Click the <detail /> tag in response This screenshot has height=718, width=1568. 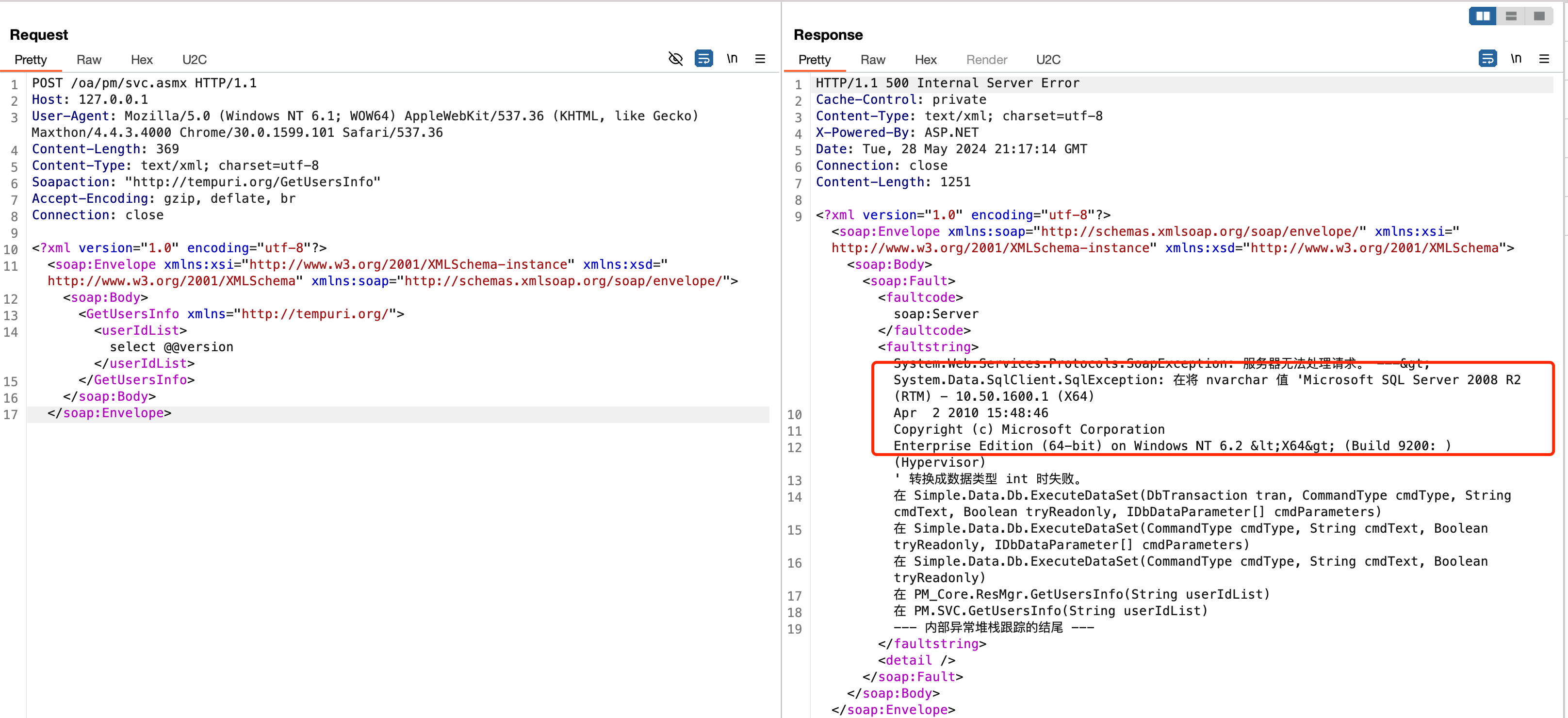tap(917, 660)
